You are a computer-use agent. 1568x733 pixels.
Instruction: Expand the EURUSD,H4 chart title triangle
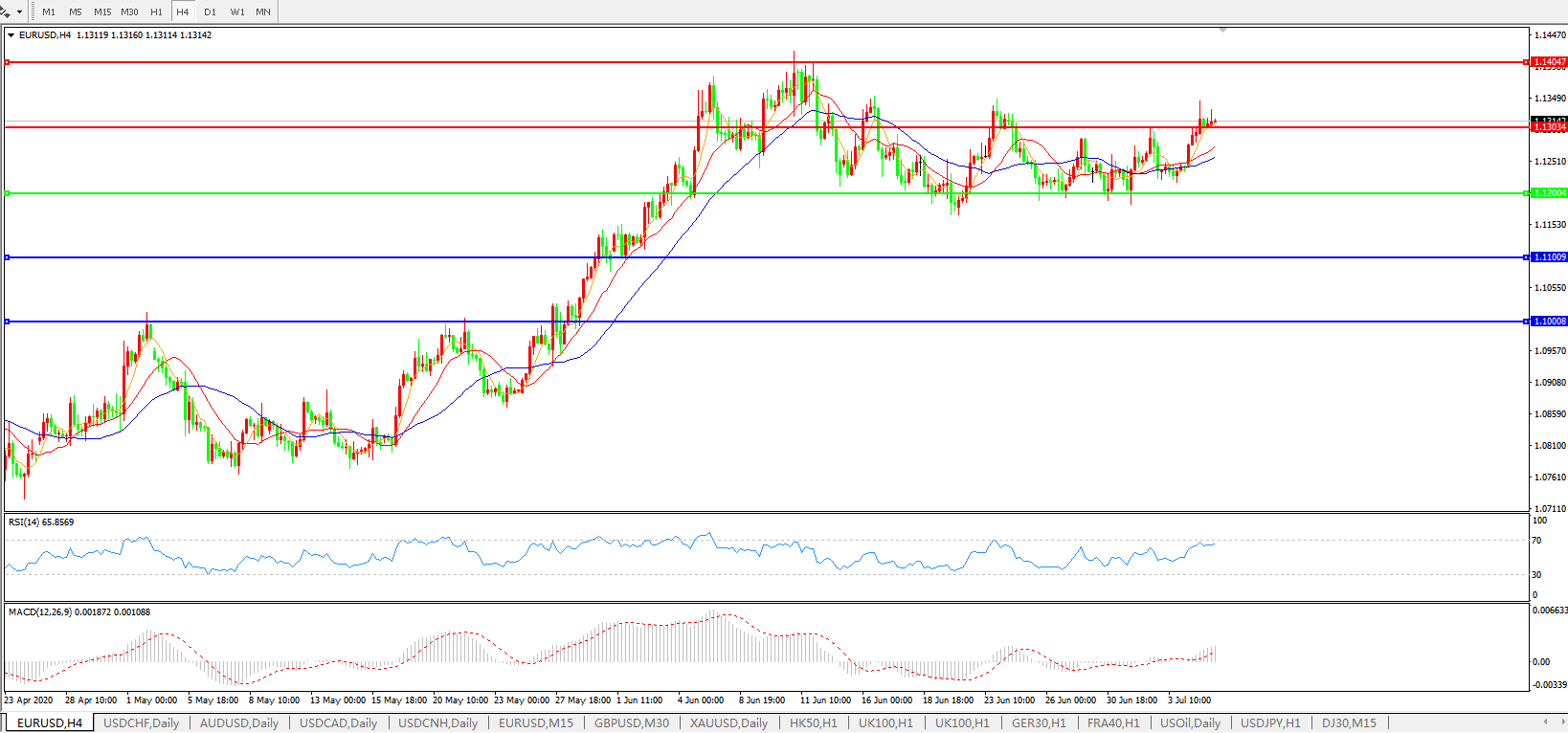click(11, 35)
